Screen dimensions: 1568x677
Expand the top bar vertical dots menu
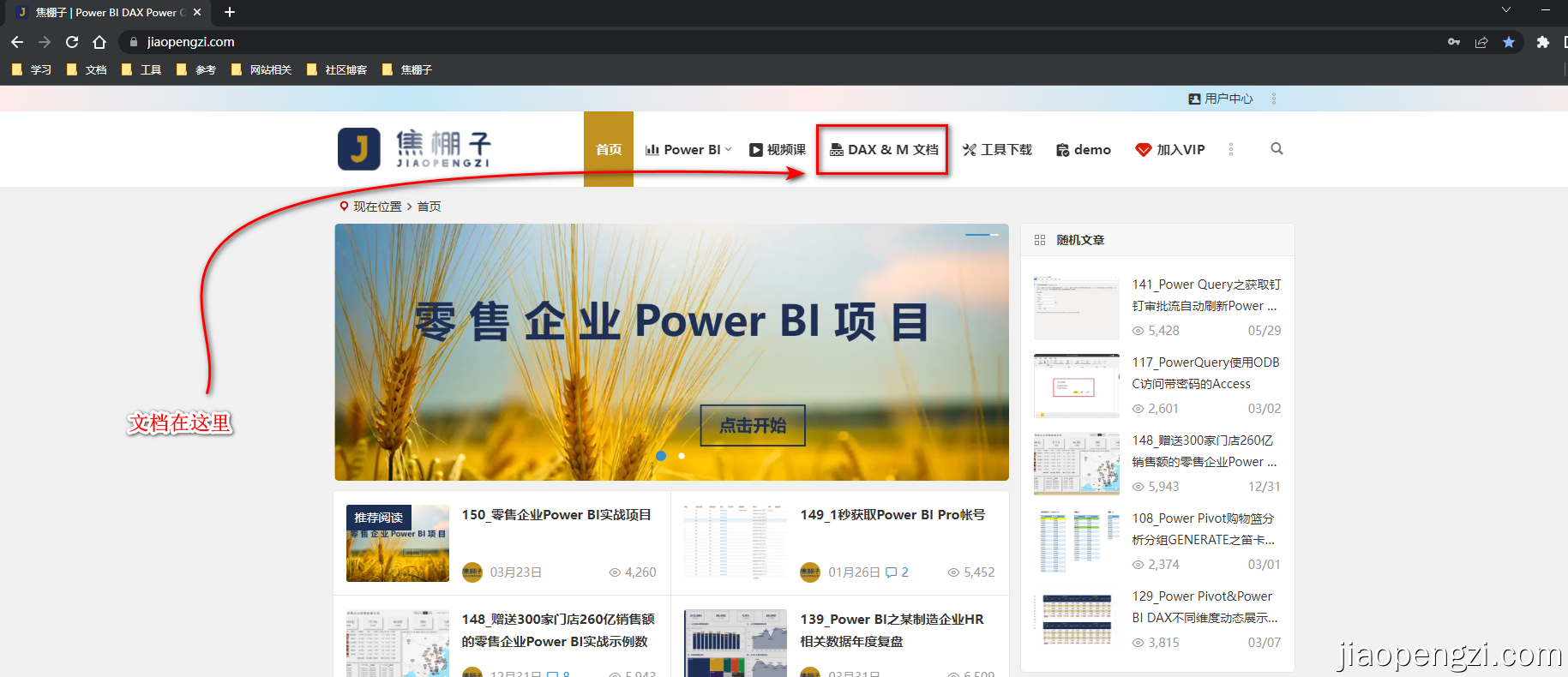click(x=1274, y=99)
